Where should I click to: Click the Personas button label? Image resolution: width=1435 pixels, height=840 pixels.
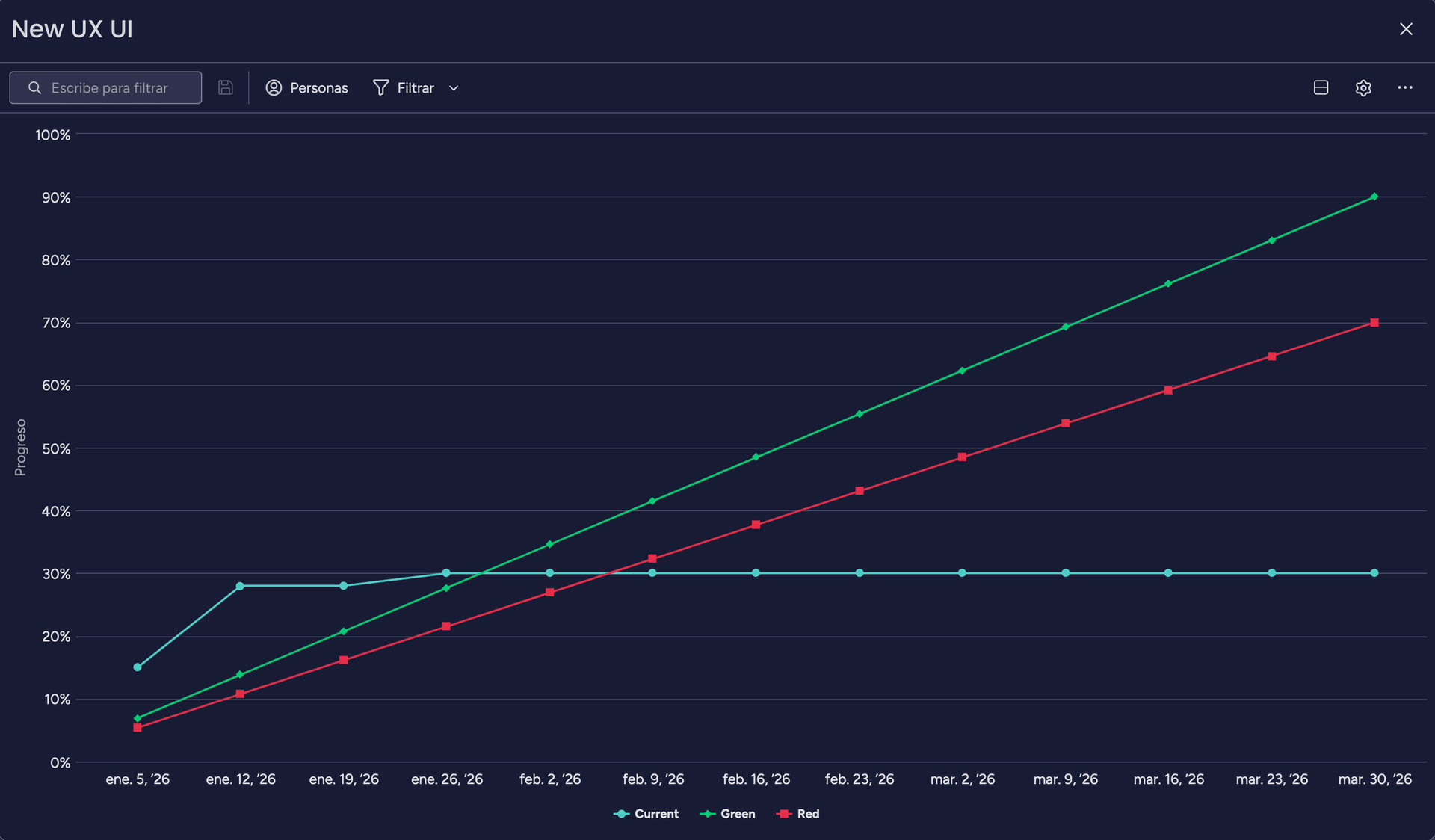(x=318, y=87)
